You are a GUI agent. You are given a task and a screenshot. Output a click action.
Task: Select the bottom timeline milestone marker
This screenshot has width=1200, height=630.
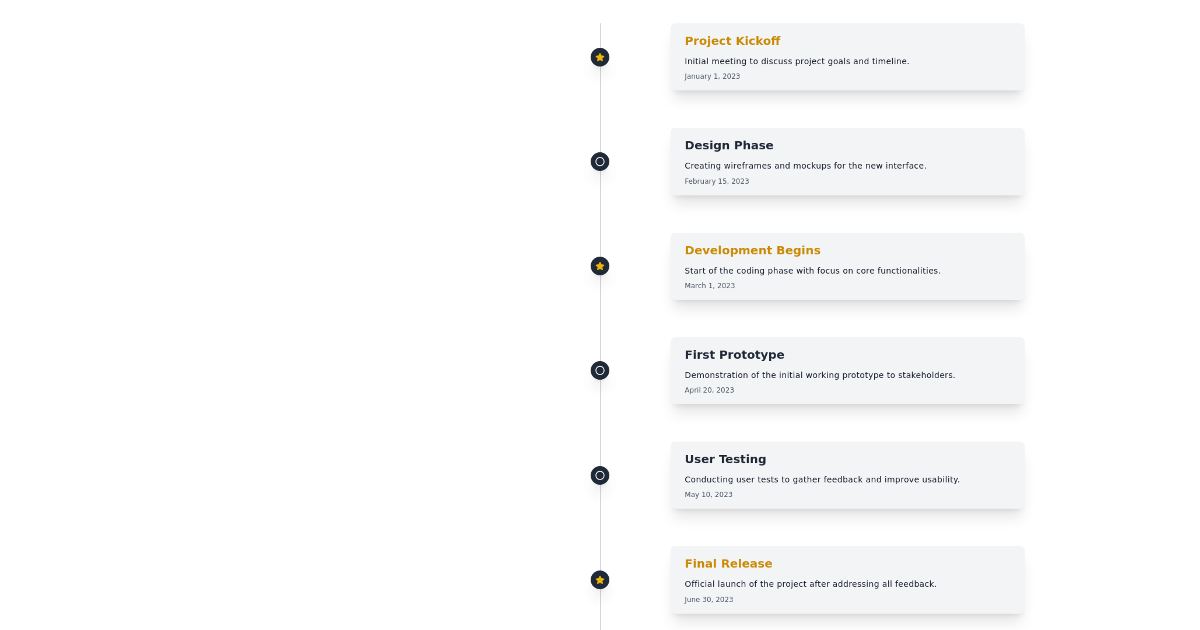(x=599, y=579)
